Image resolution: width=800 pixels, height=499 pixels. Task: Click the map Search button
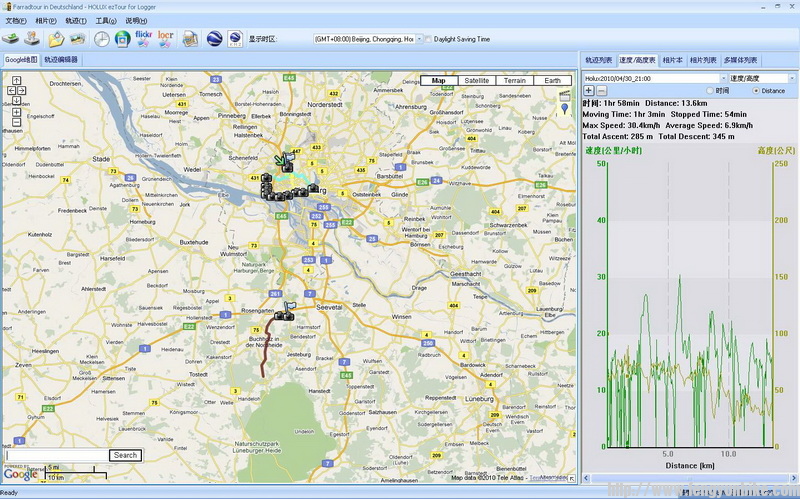[x=125, y=455]
